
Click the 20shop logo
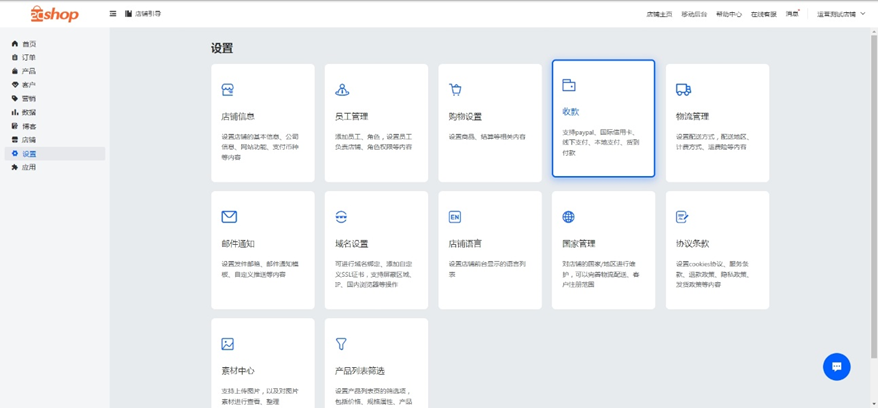[54, 14]
